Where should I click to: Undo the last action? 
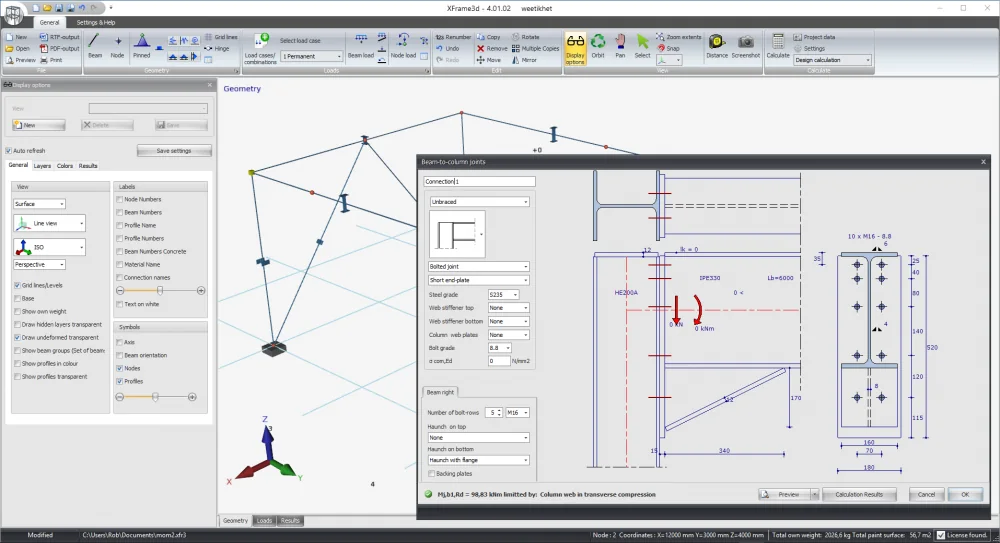pyautogui.click(x=448, y=48)
